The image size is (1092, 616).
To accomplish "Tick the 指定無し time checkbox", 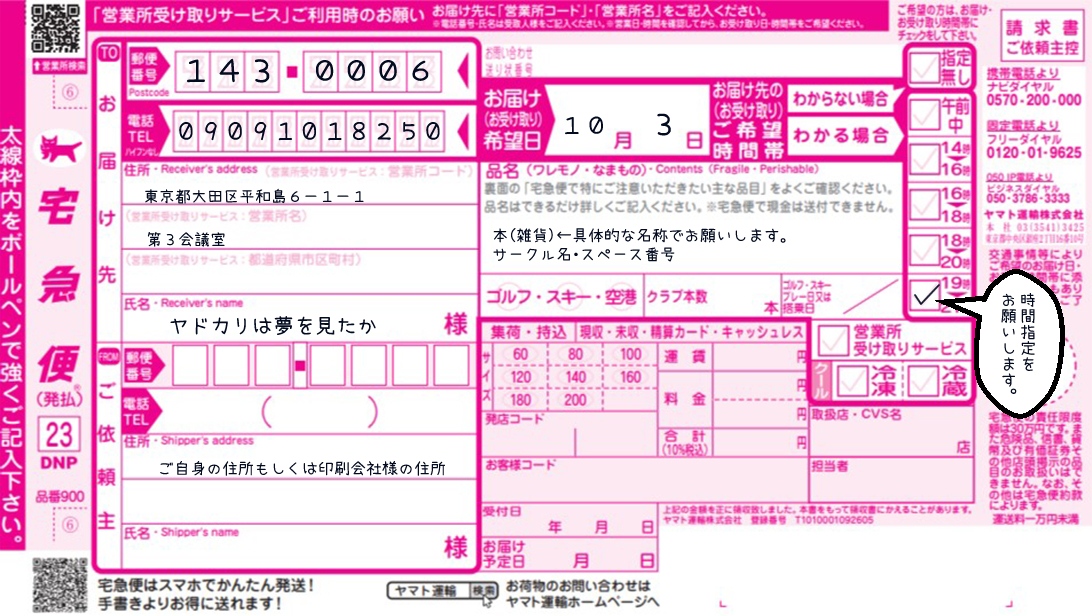I will 924,68.
